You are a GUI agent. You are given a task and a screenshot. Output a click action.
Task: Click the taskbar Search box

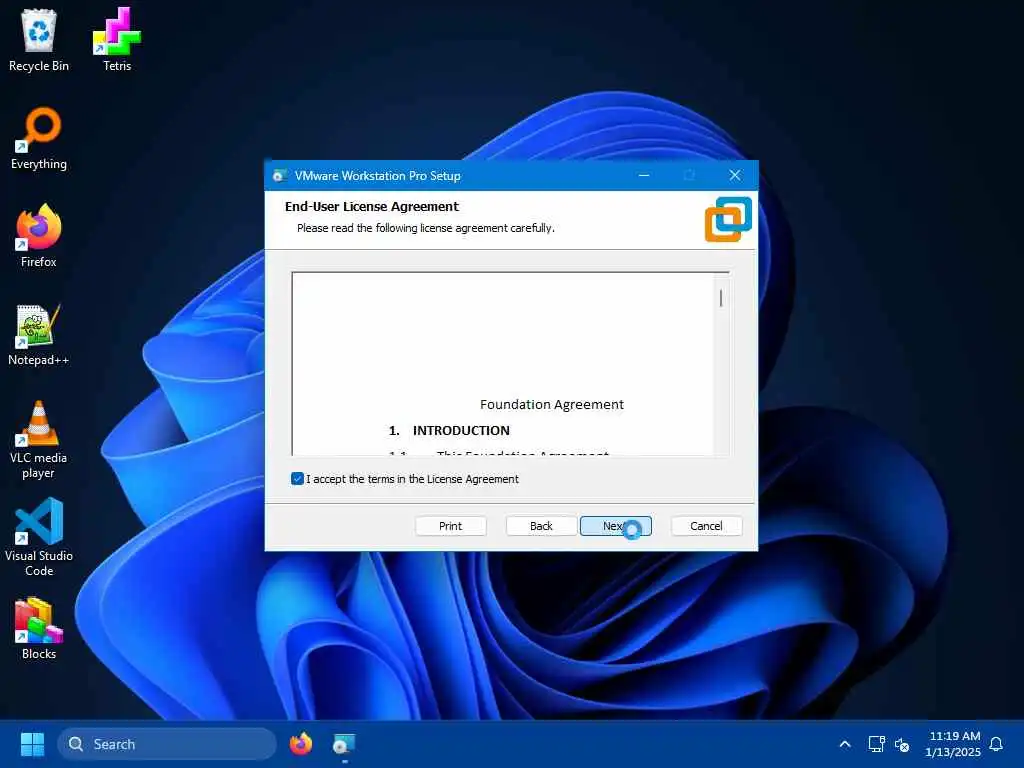pyautogui.click(x=167, y=744)
